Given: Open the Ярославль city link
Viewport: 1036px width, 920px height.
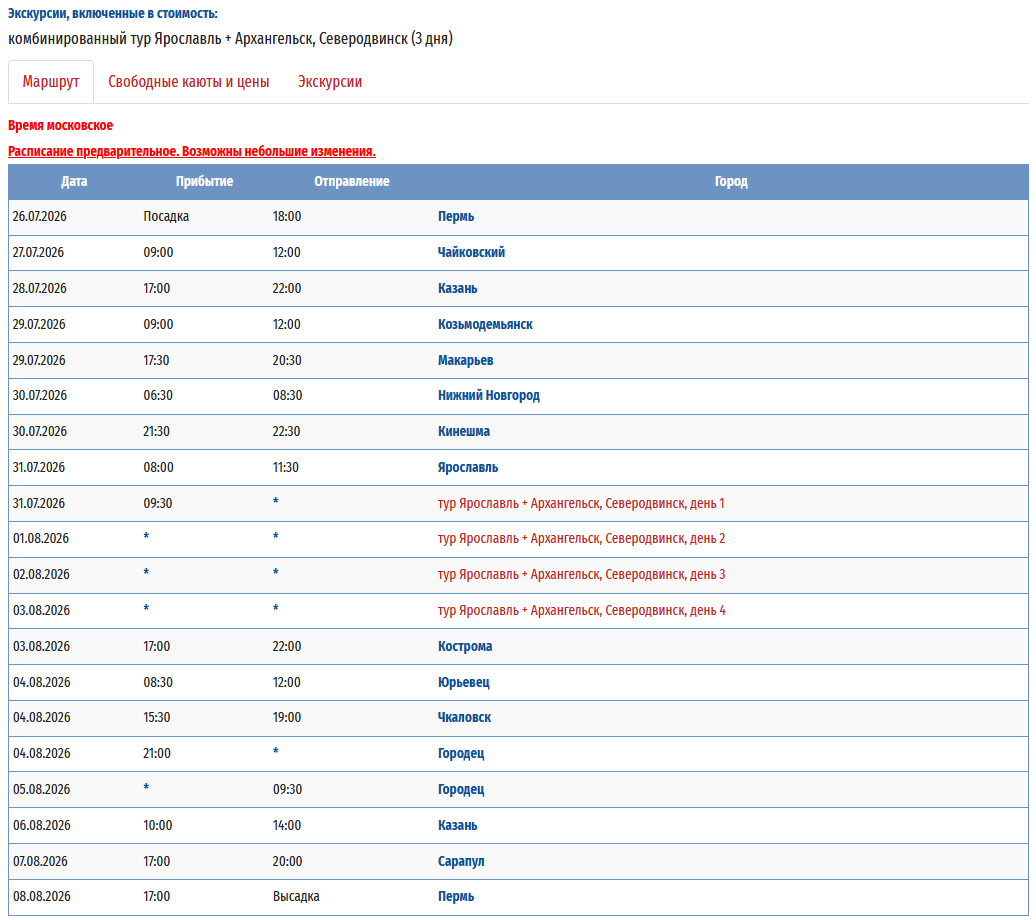Looking at the screenshot, I should click(468, 468).
